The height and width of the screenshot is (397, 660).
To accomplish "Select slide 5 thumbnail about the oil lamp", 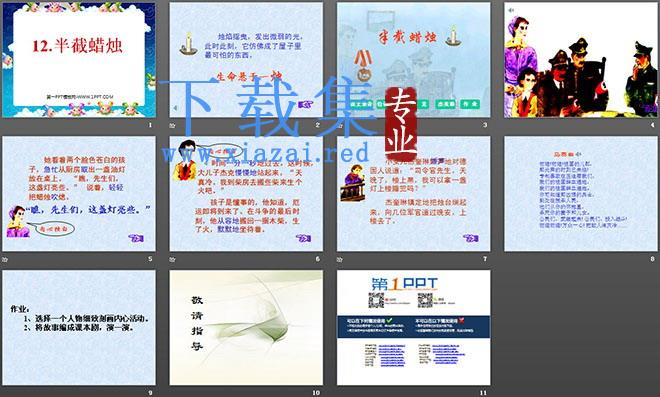I will click(x=79, y=194).
